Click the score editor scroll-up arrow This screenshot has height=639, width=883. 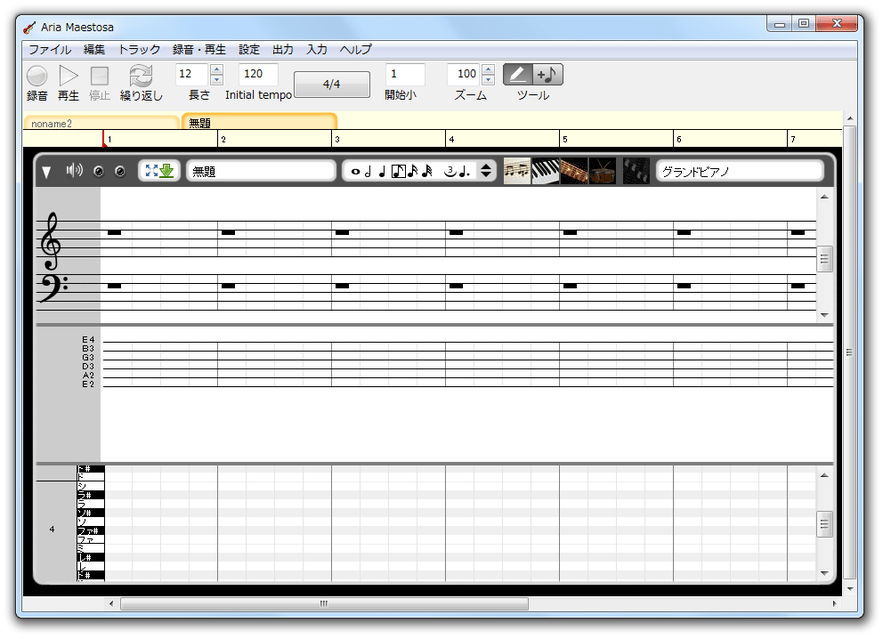pyautogui.click(x=824, y=197)
